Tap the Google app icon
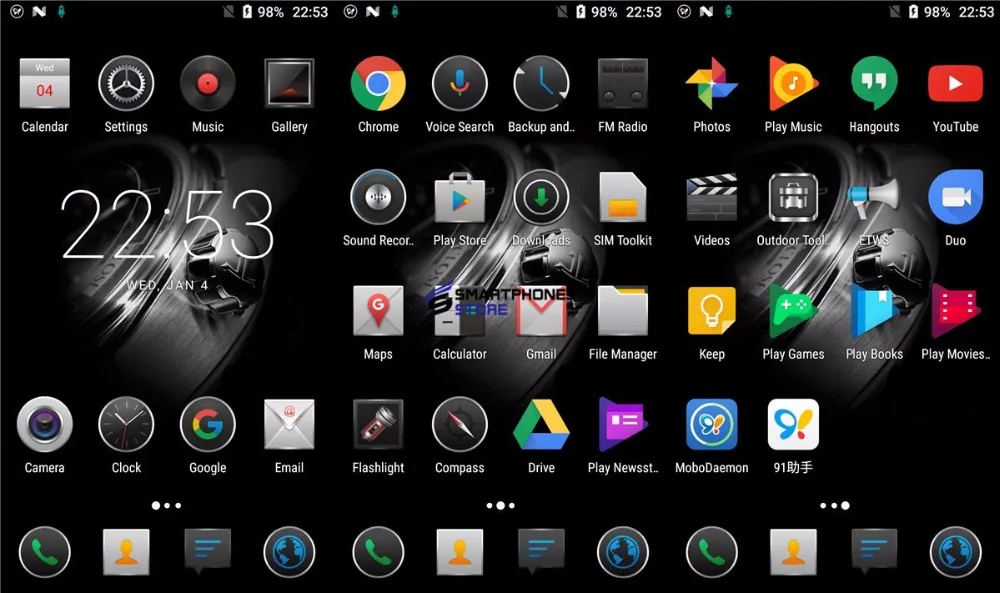The height and width of the screenshot is (593, 1000). click(208, 424)
